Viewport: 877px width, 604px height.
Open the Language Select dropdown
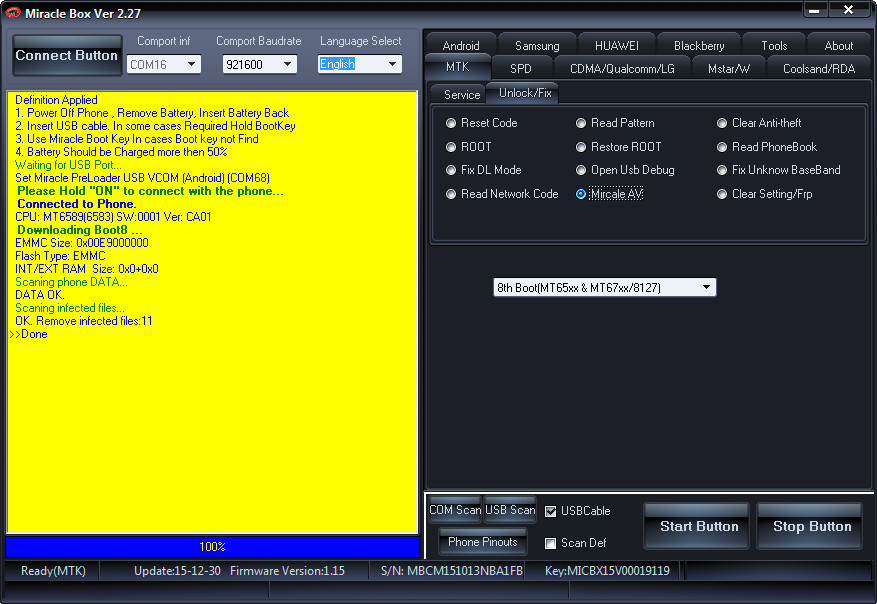(x=360, y=64)
